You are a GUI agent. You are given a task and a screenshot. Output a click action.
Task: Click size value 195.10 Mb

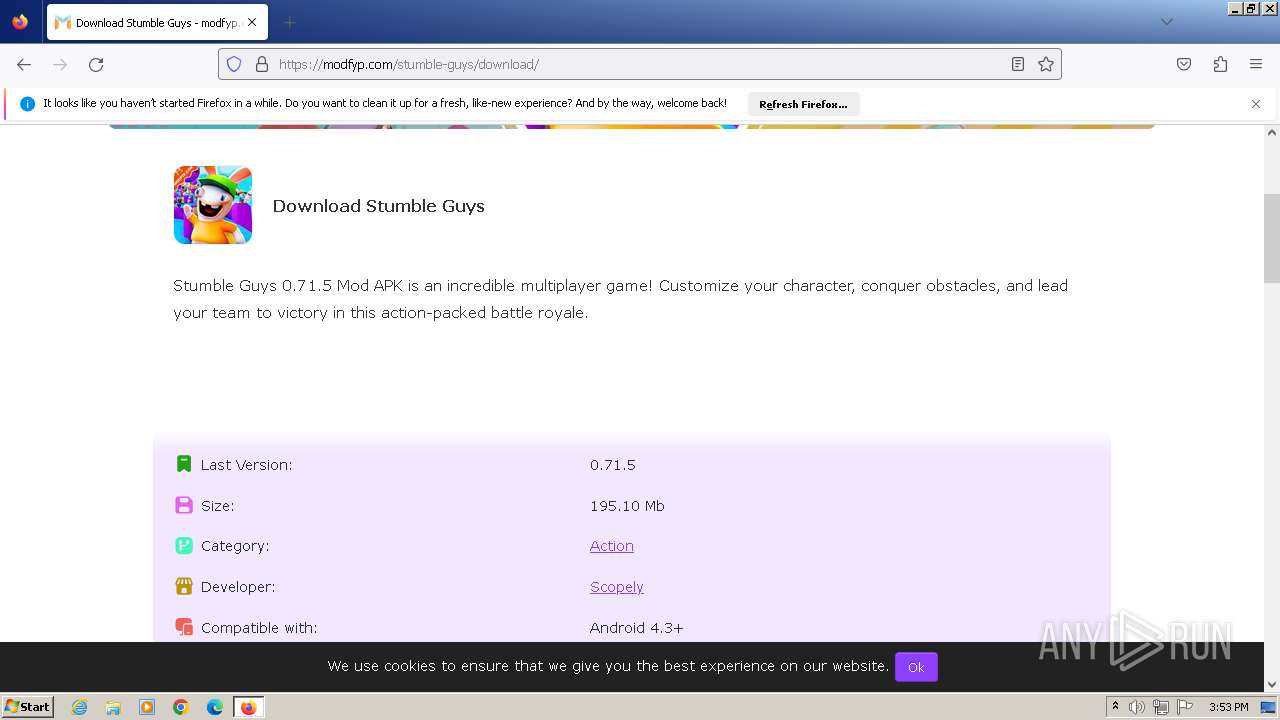point(627,506)
